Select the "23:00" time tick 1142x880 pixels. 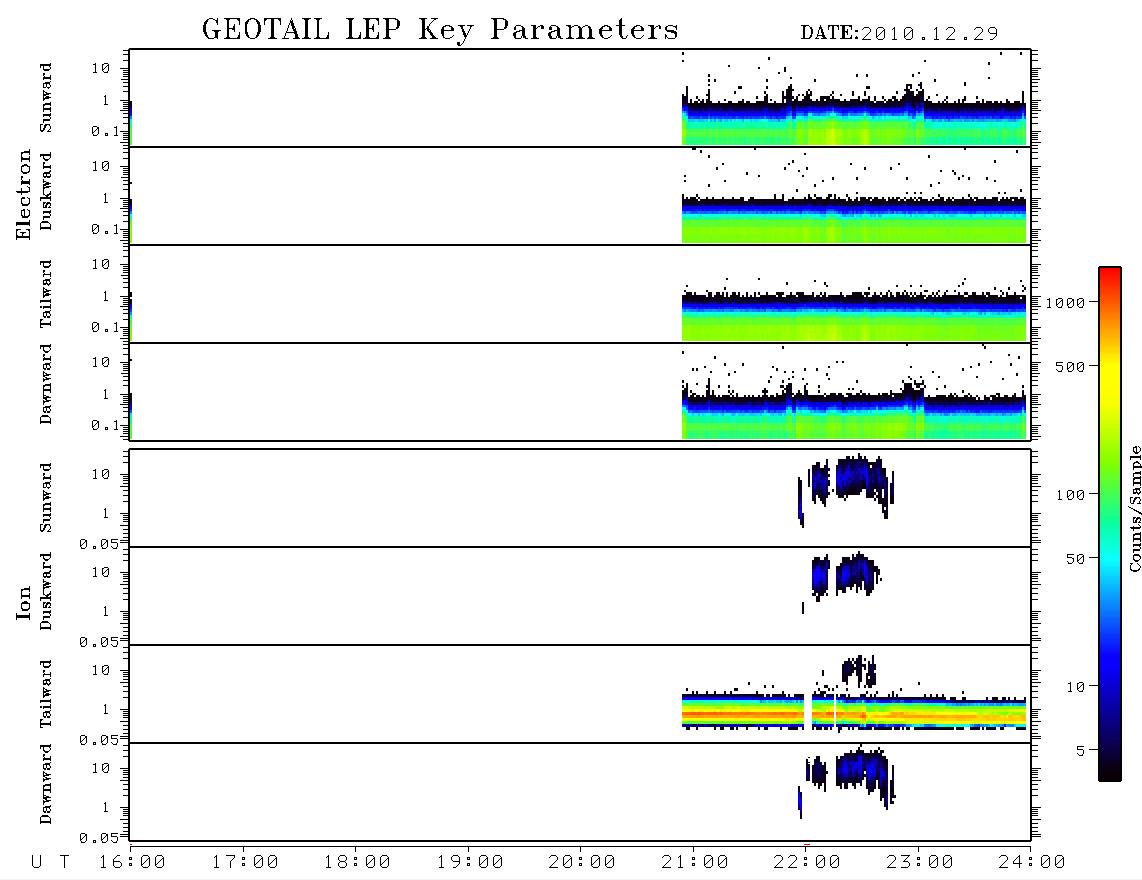coord(919,862)
